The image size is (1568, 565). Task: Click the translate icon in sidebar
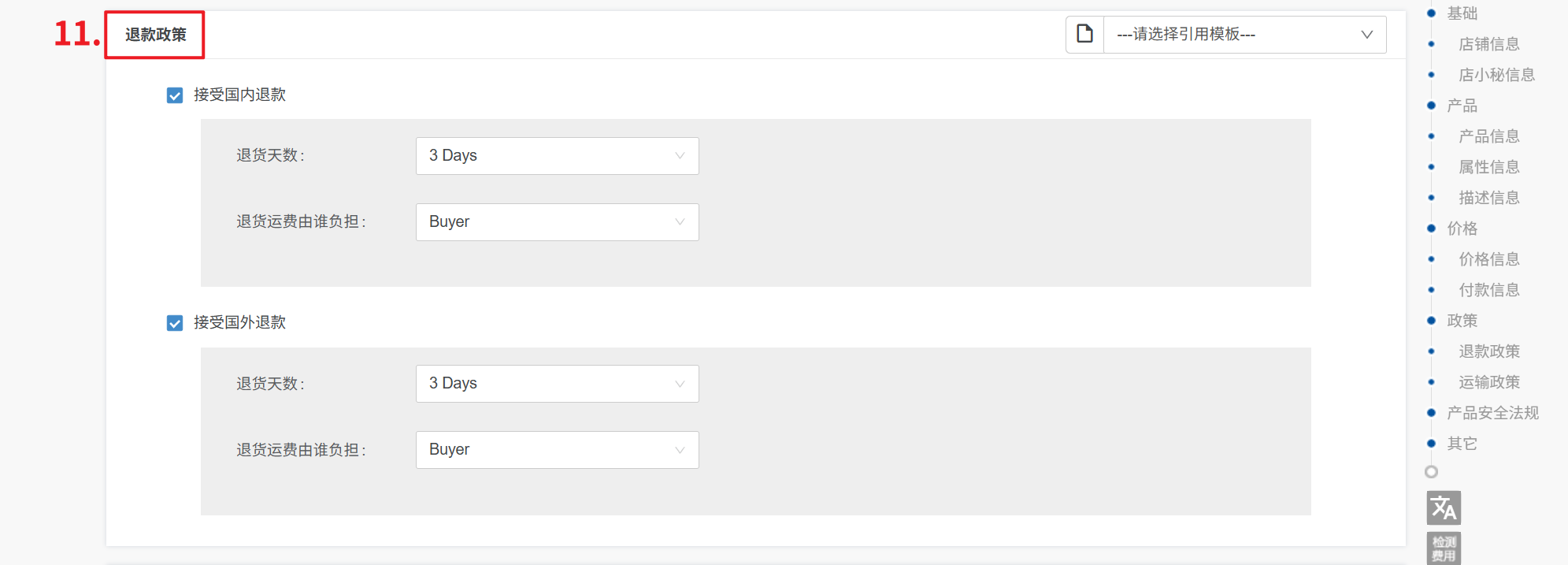coord(1443,507)
